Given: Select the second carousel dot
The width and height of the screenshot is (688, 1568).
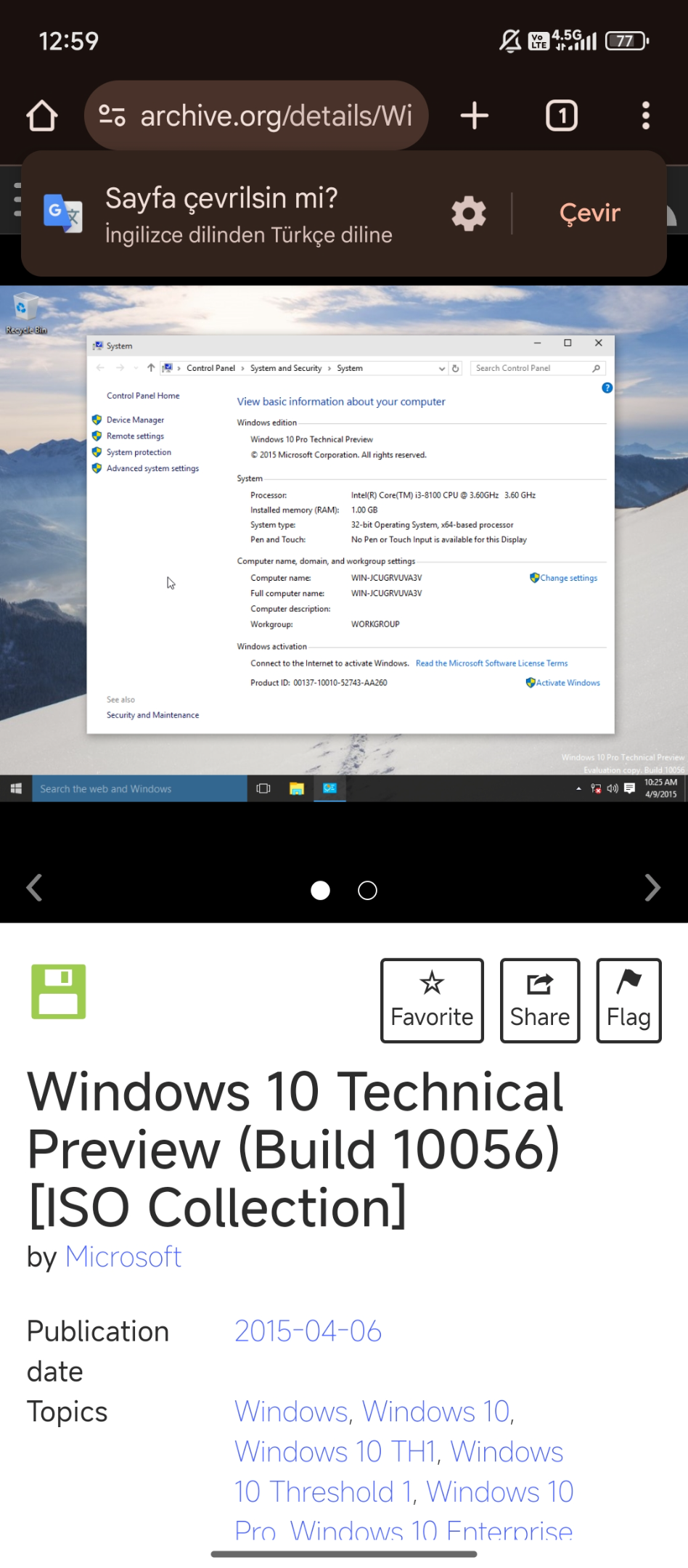Looking at the screenshot, I should tap(367, 890).
